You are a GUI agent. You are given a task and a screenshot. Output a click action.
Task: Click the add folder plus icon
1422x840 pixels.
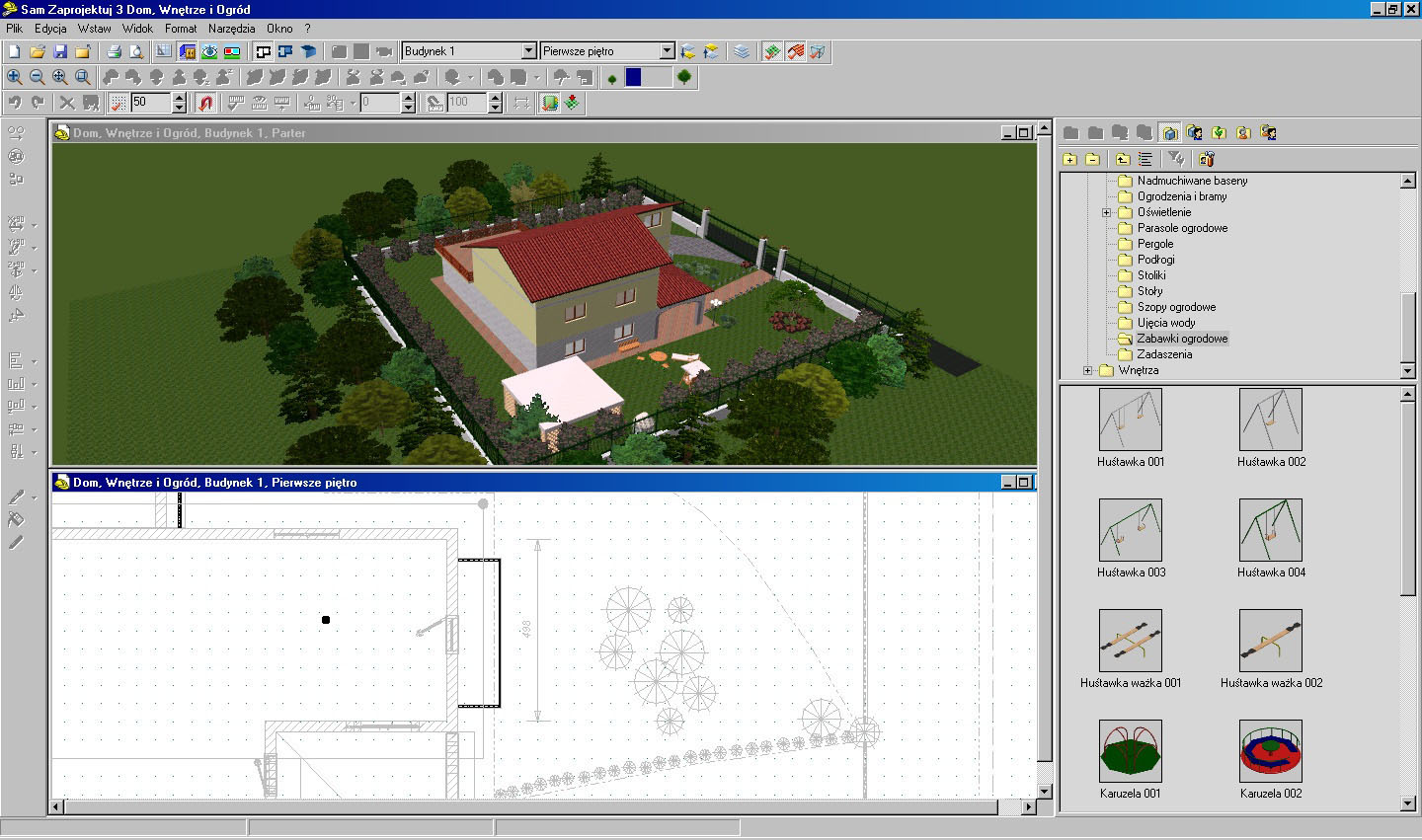(1069, 159)
